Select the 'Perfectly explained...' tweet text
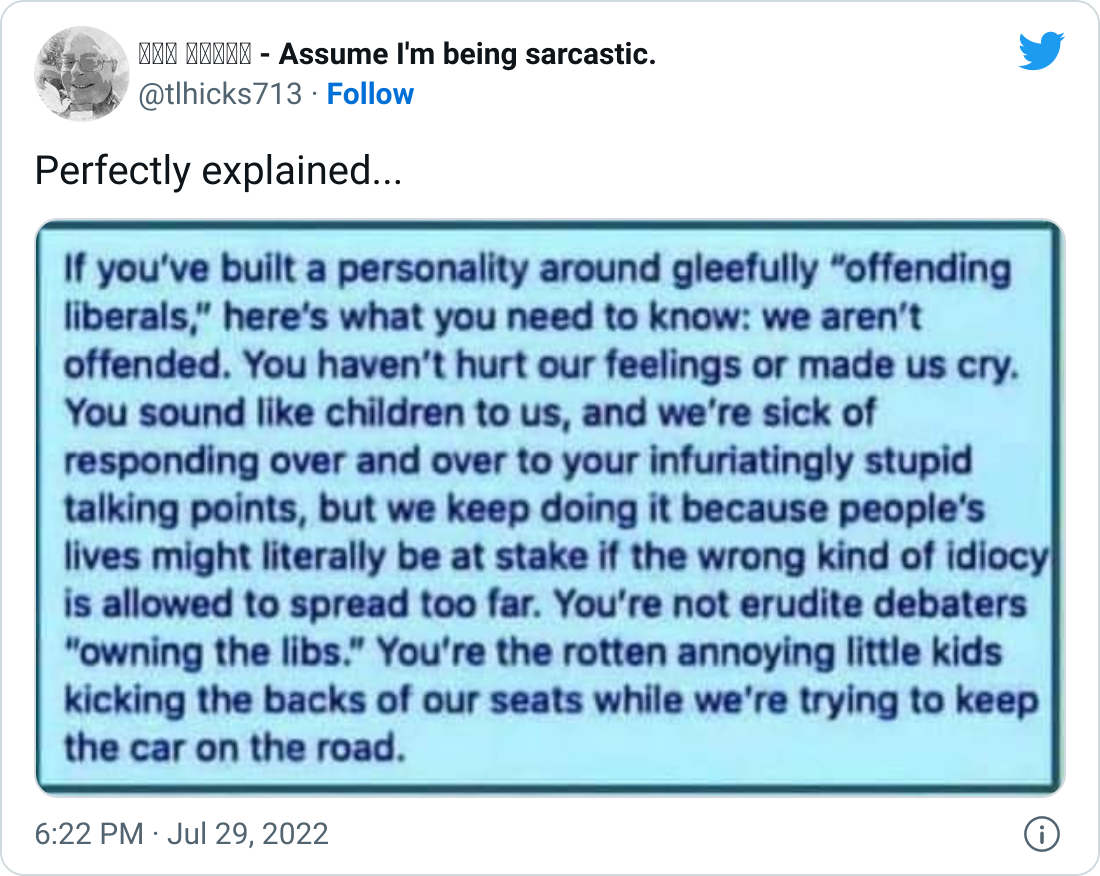 point(218,170)
